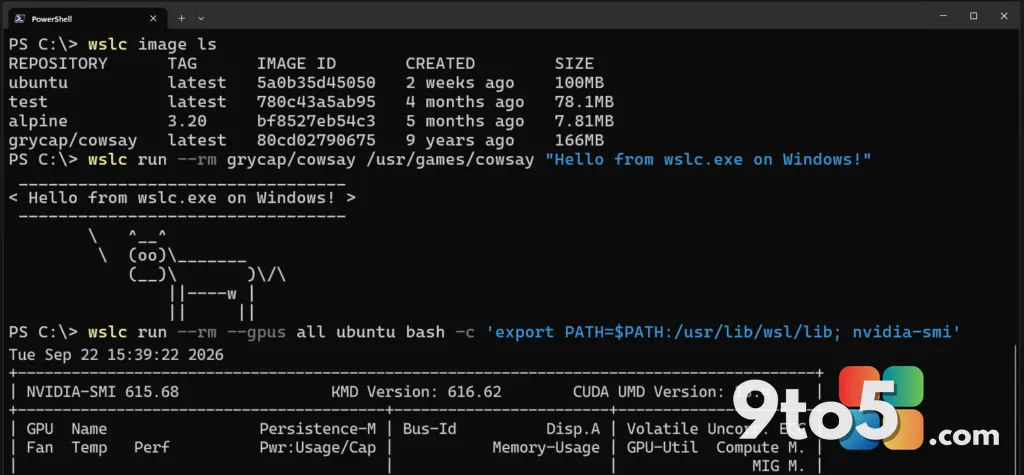Image resolution: width=1024 pixels, height=475 pixels.
Task: Click the 'wslc image ls' command text
Action: [152, 44]
